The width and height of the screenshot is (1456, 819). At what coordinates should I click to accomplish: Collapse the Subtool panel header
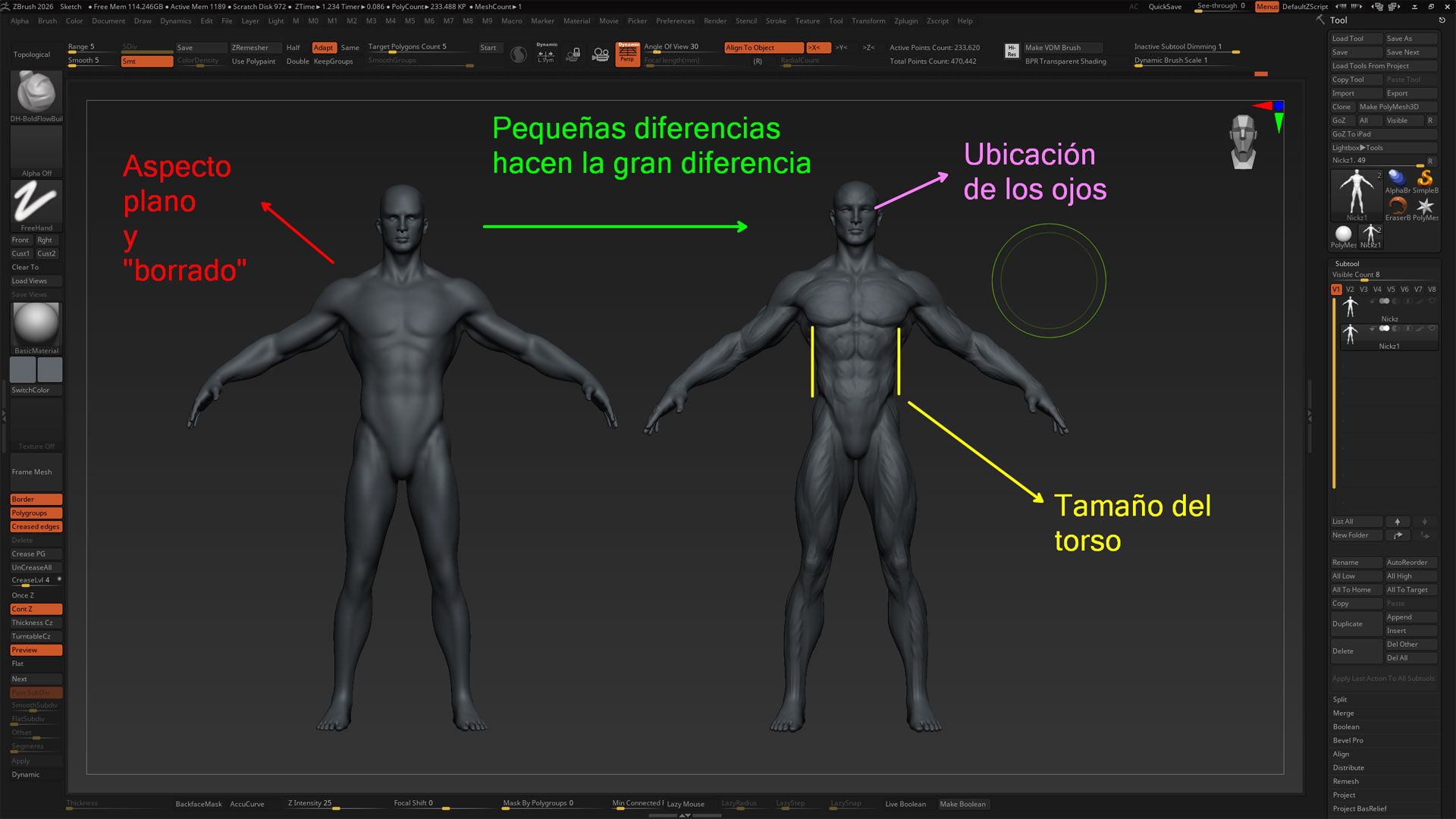tap(1347, 263)
